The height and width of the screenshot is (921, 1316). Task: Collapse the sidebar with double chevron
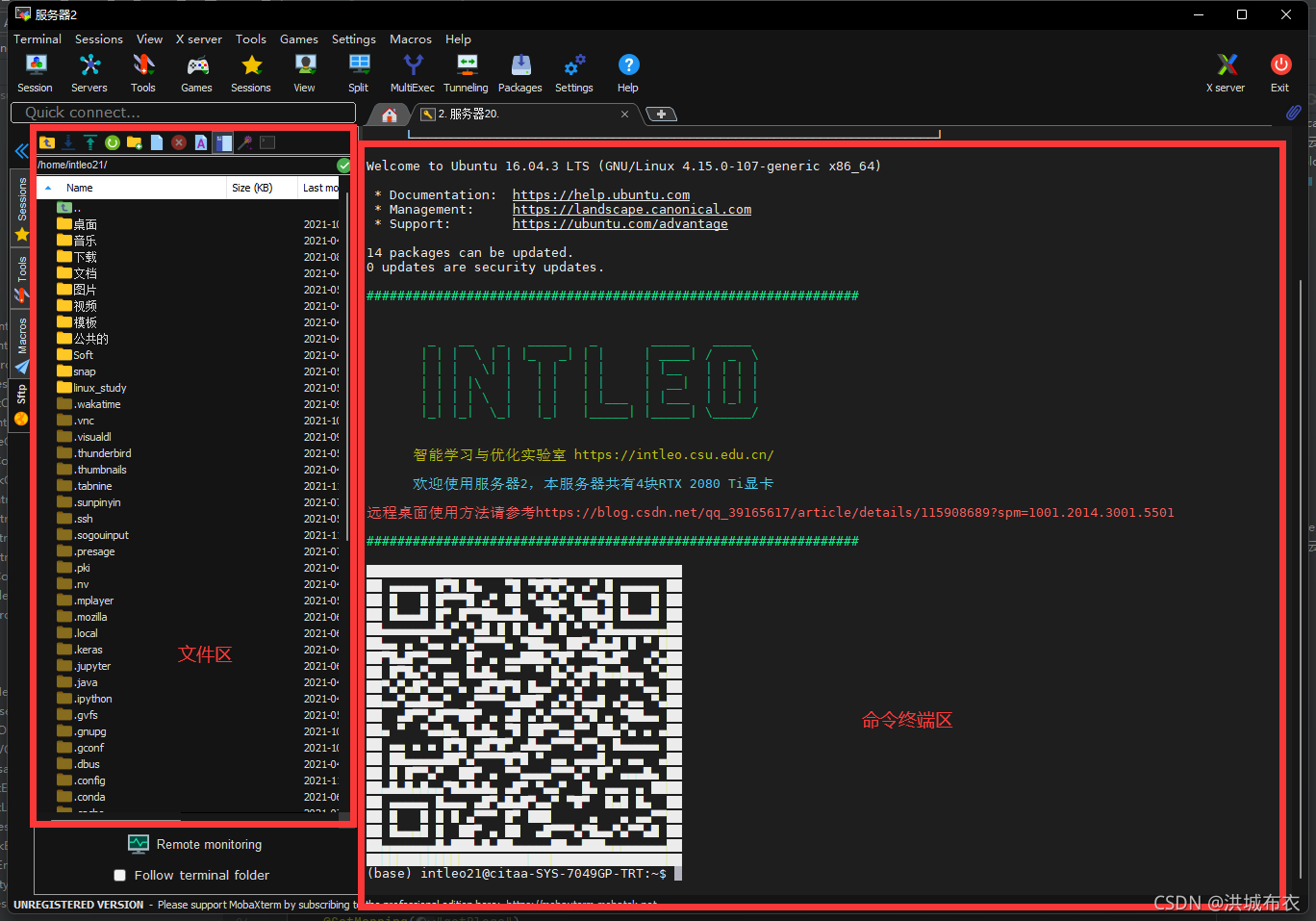[x=21, y=151]
